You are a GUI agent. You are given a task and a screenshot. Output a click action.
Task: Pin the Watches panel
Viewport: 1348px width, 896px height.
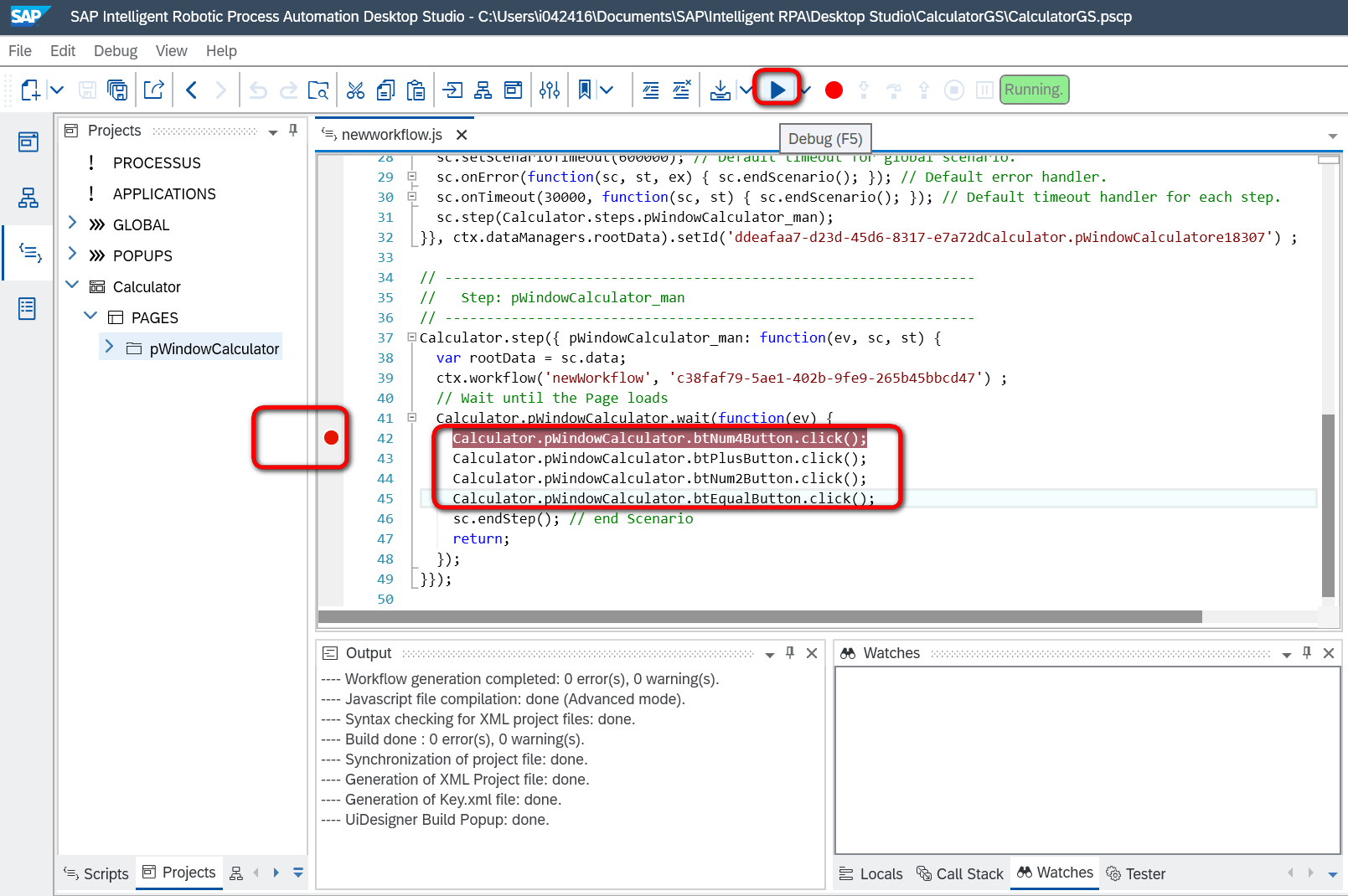click(1307, 653)
